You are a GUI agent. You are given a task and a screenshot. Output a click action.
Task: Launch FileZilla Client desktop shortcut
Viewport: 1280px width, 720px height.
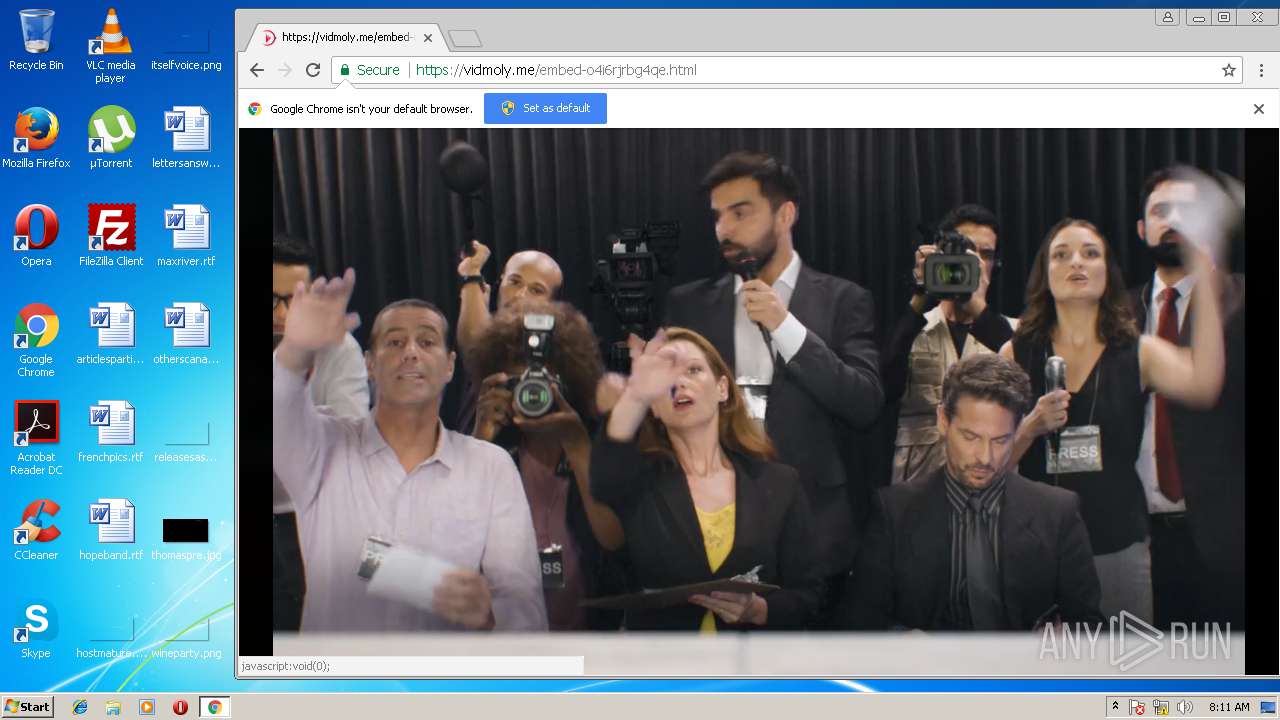click(x=111, y=236)
